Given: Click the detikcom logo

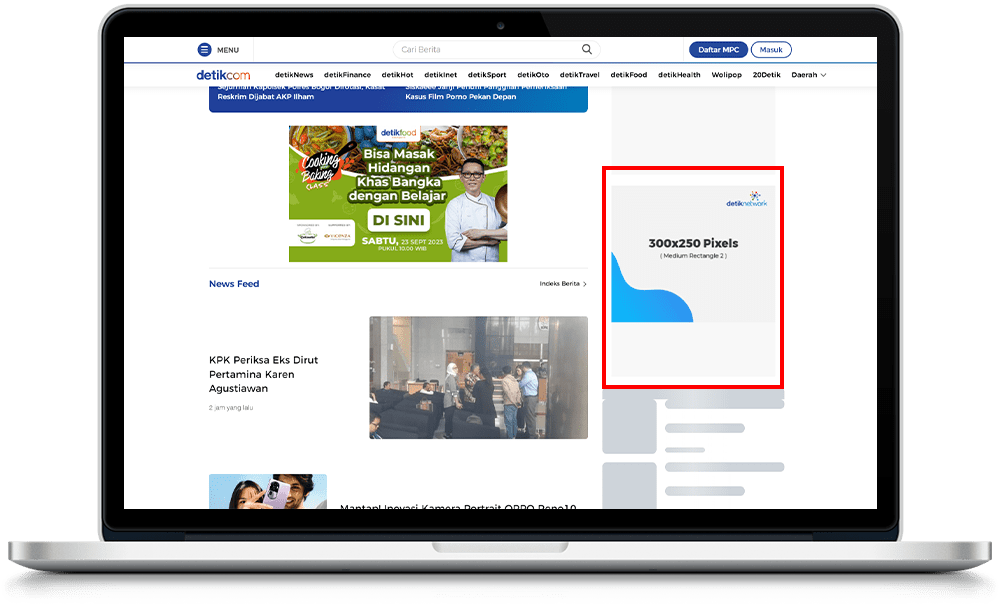Looking at the screenshot, I should [x=223, y=75].
